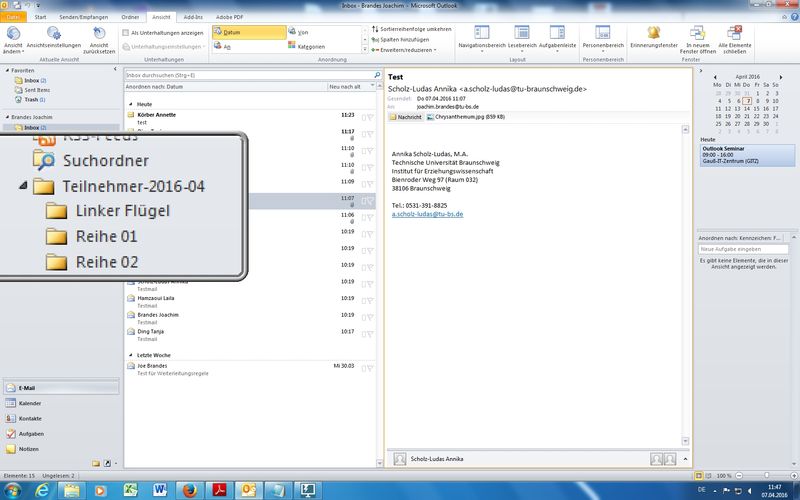Toggle flag on Körber Annette email

[370, 116]
